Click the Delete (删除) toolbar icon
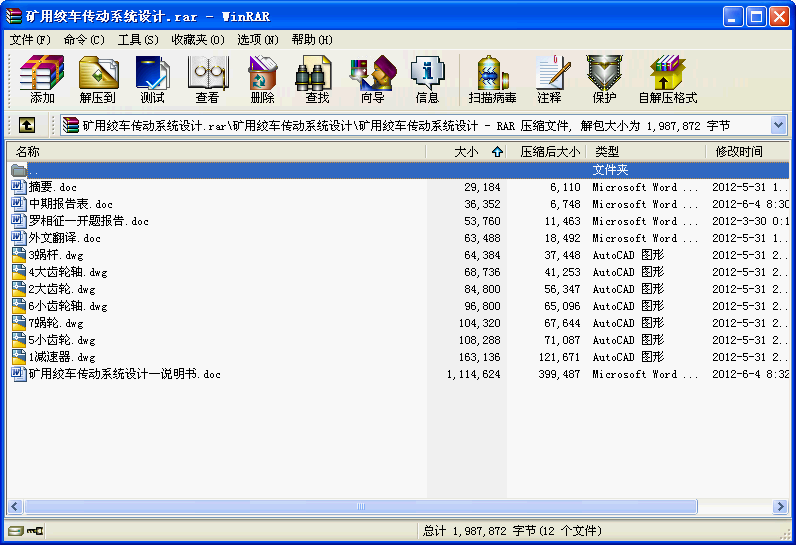796x545 pixels. tap(262, 80)
